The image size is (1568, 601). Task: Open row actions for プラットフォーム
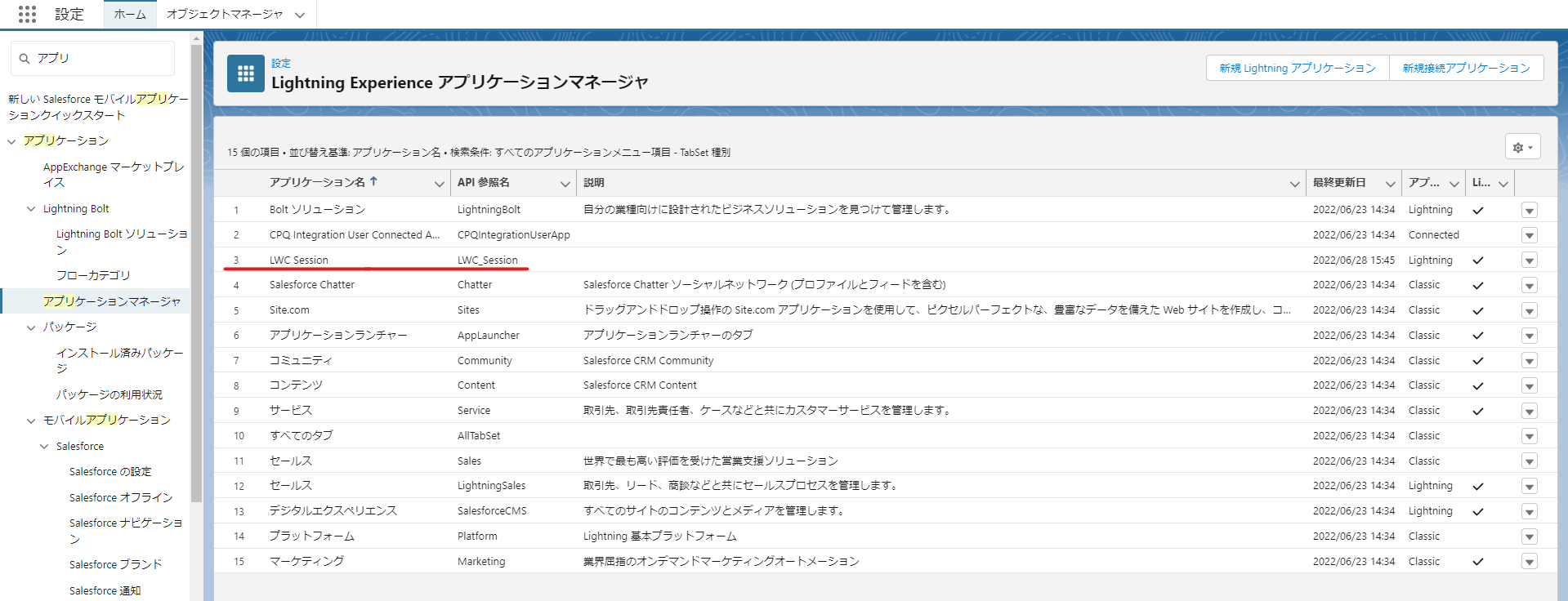pos(1530,536)
